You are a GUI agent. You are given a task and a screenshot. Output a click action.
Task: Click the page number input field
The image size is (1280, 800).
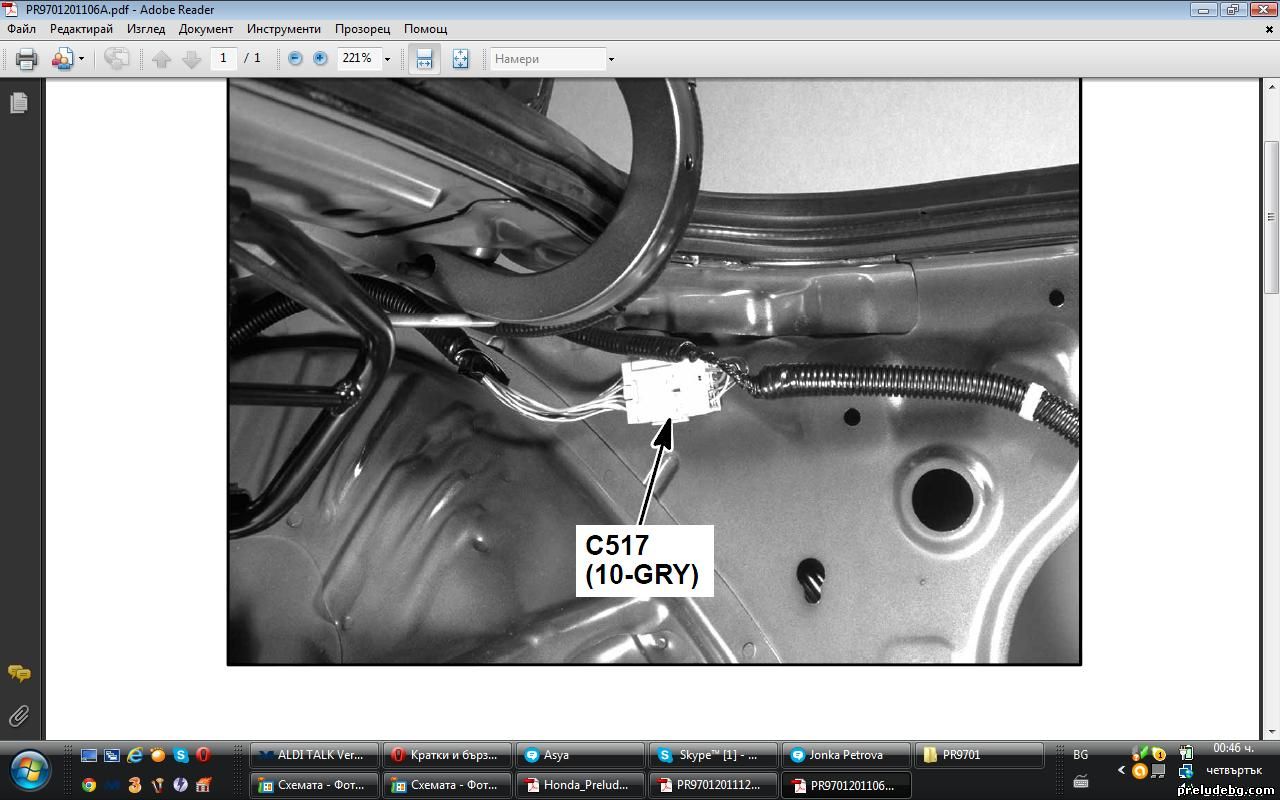tap(223, 59)
